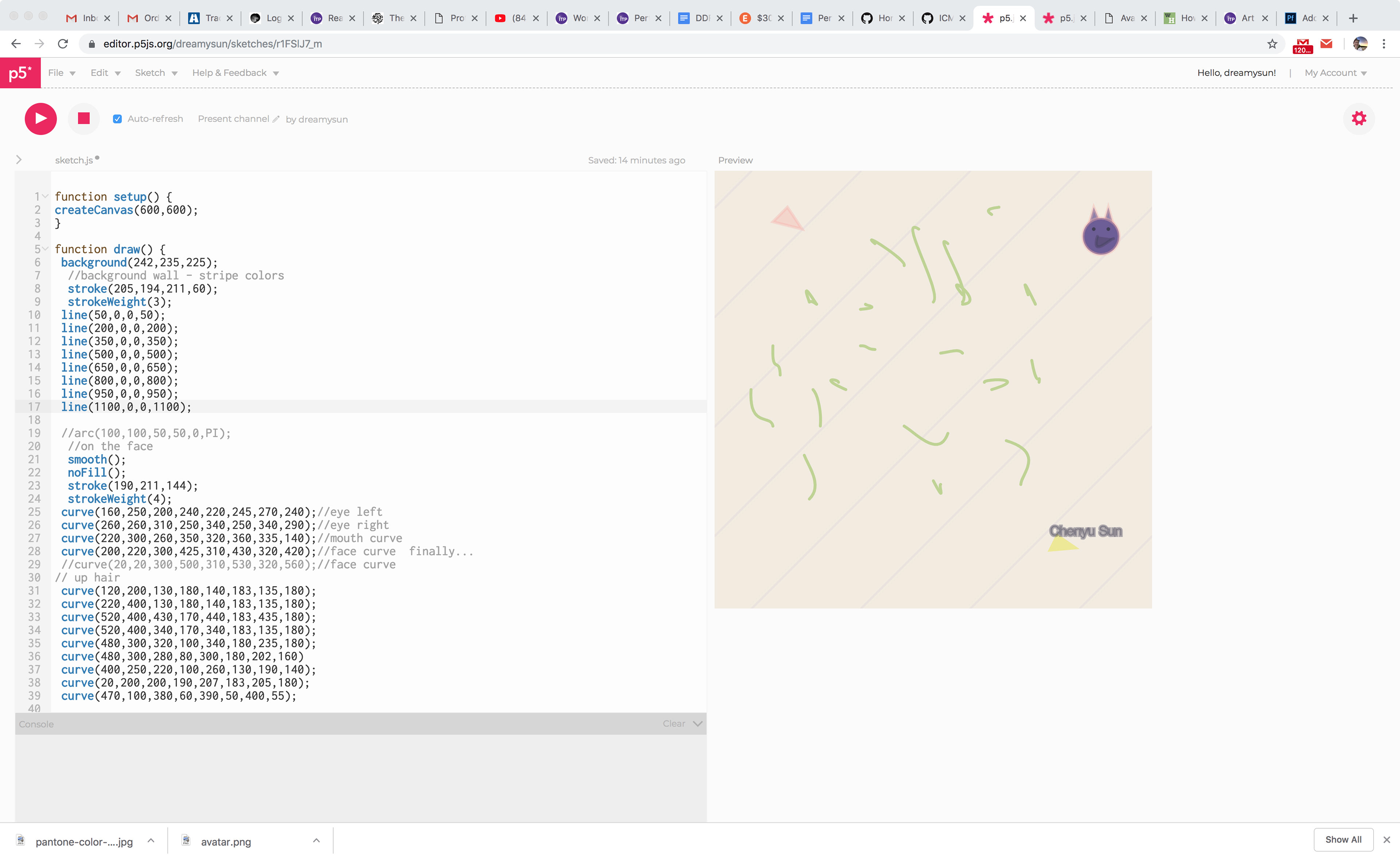Open editor settings gear icon
The height and width of the screenshot is (858, 1400).
1358,118
